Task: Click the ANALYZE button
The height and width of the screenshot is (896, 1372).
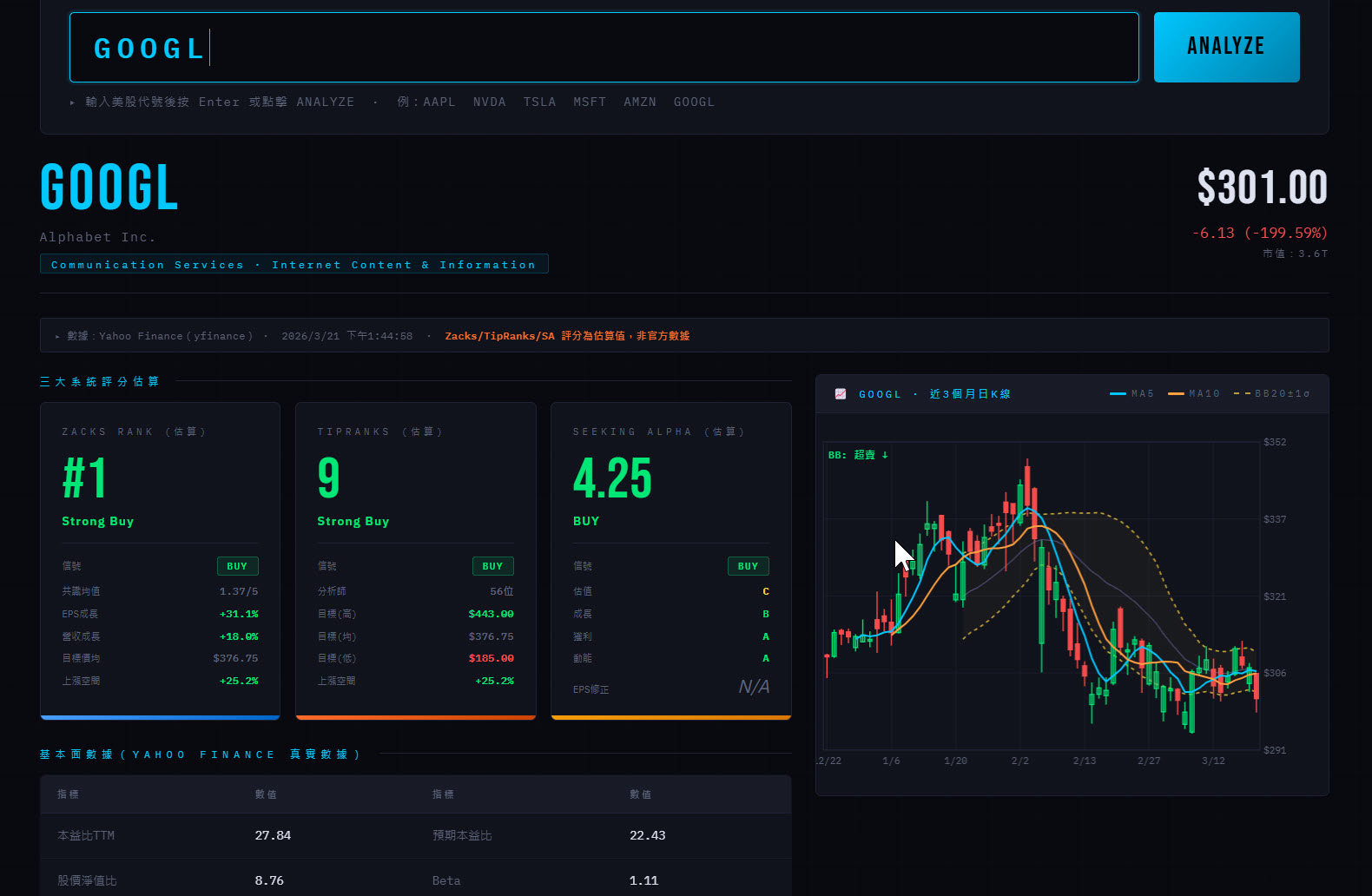Action: [1225, 47]
